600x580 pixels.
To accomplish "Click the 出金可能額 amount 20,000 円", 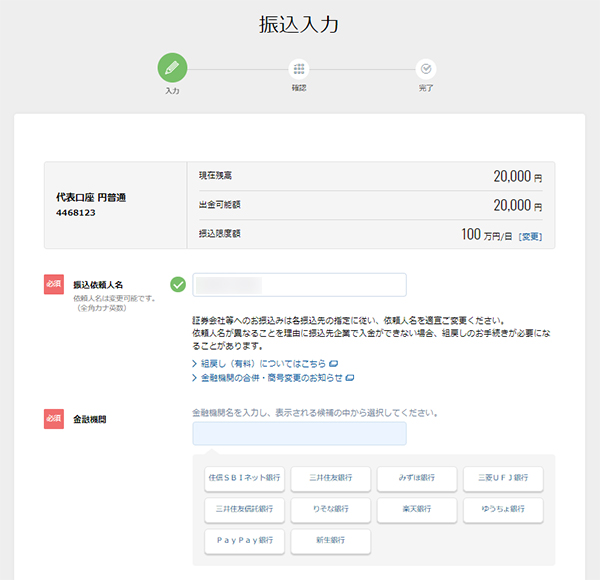I will click(x=517, y=206).
